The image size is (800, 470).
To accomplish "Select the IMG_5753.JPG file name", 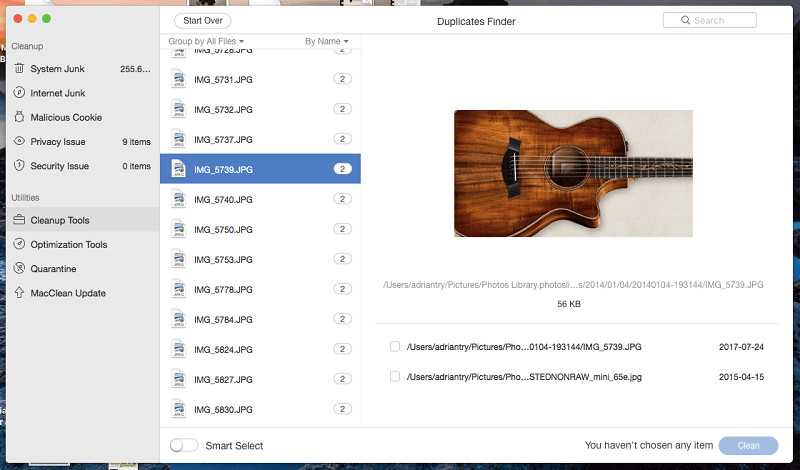I will pos(223,260).
